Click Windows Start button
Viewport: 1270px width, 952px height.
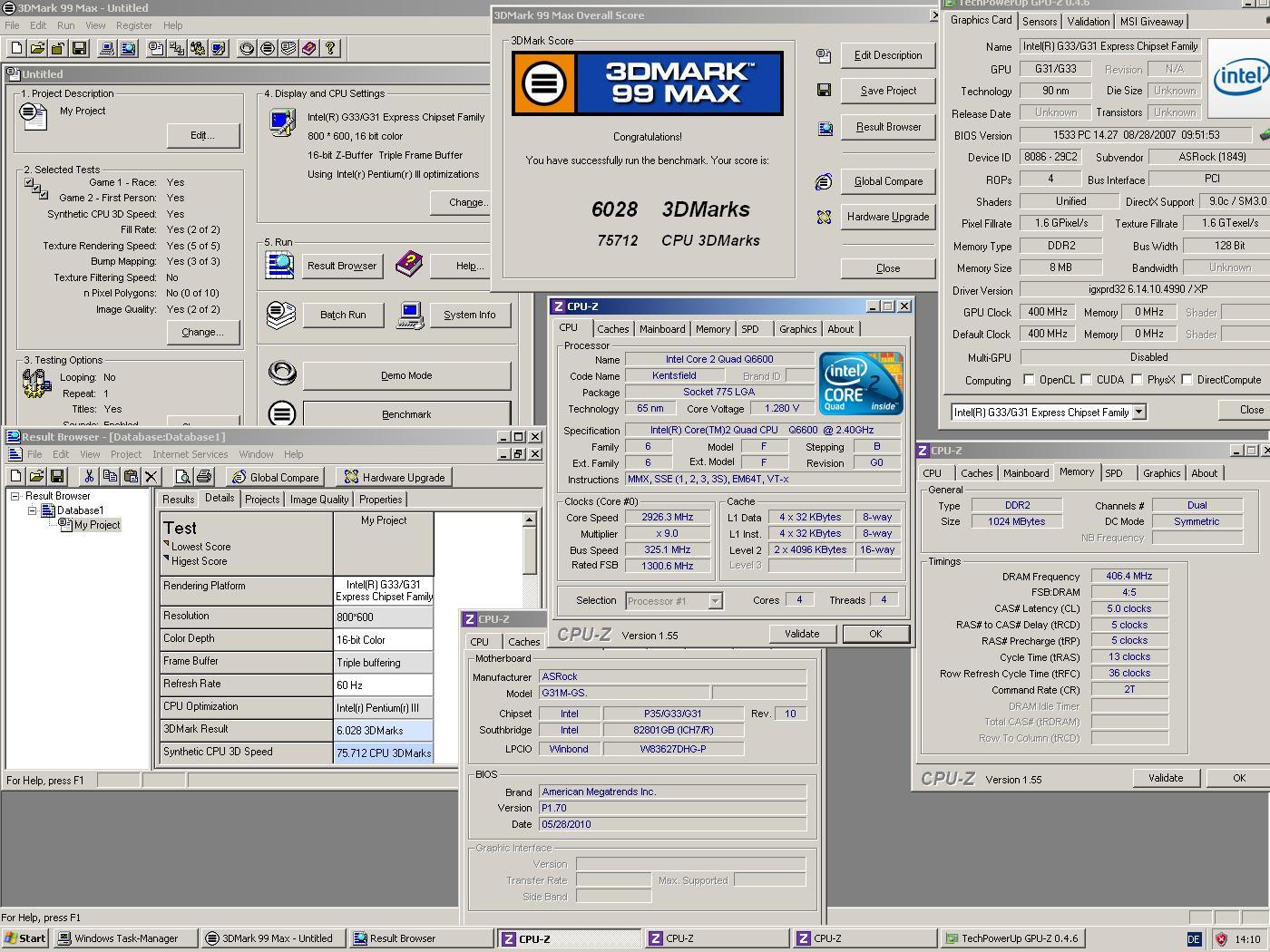pyautogui.click(x=25, y=938)
